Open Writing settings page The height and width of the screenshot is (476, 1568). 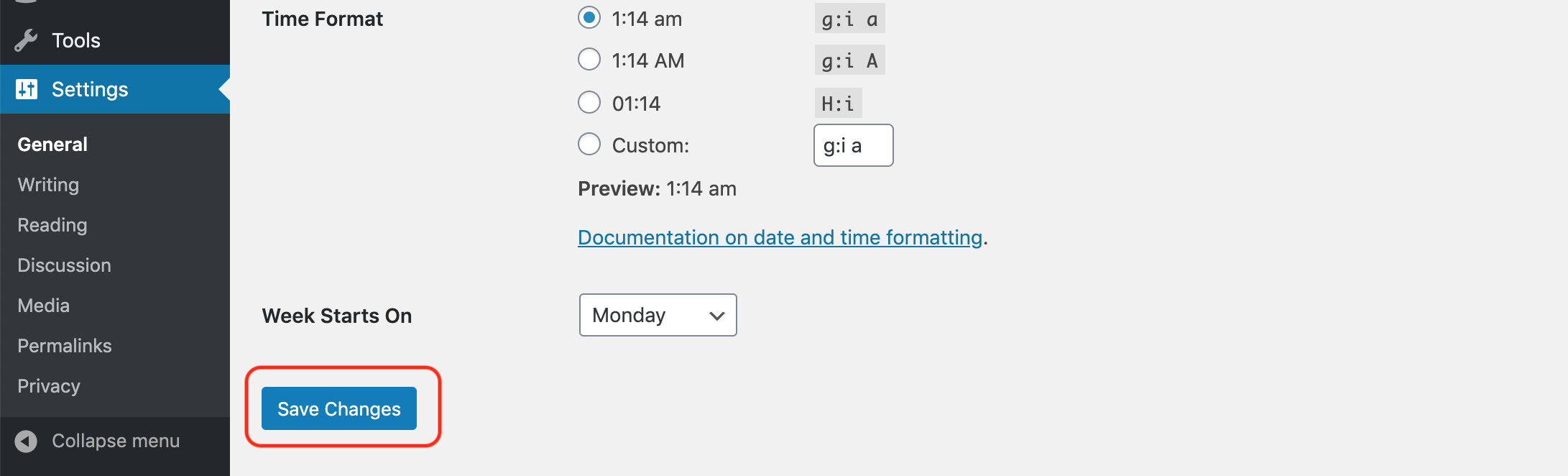point(48,185)
